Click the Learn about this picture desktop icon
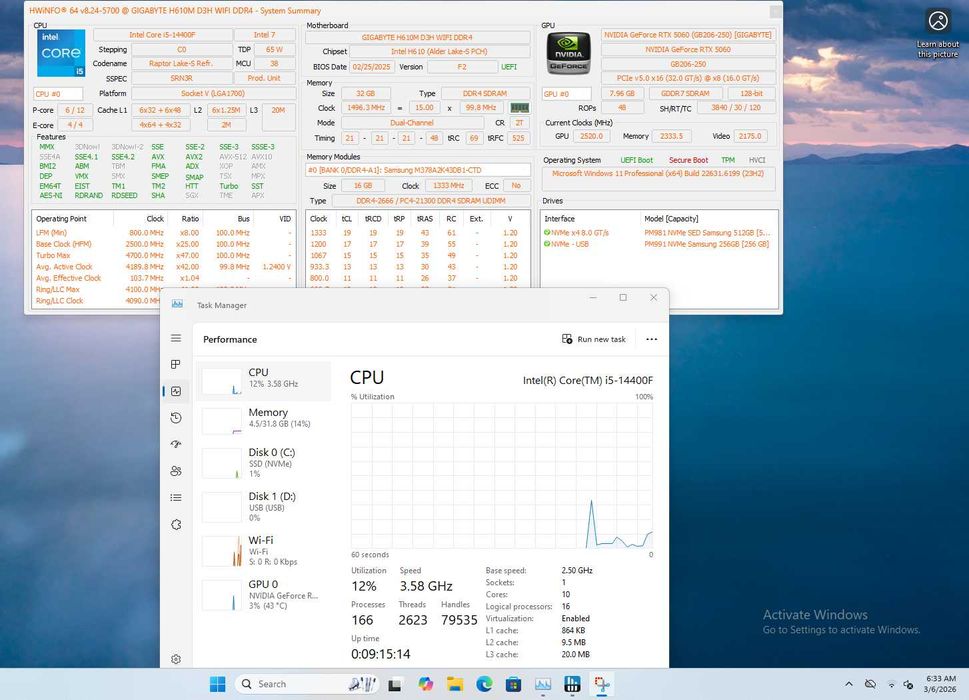 coord(937,34)
